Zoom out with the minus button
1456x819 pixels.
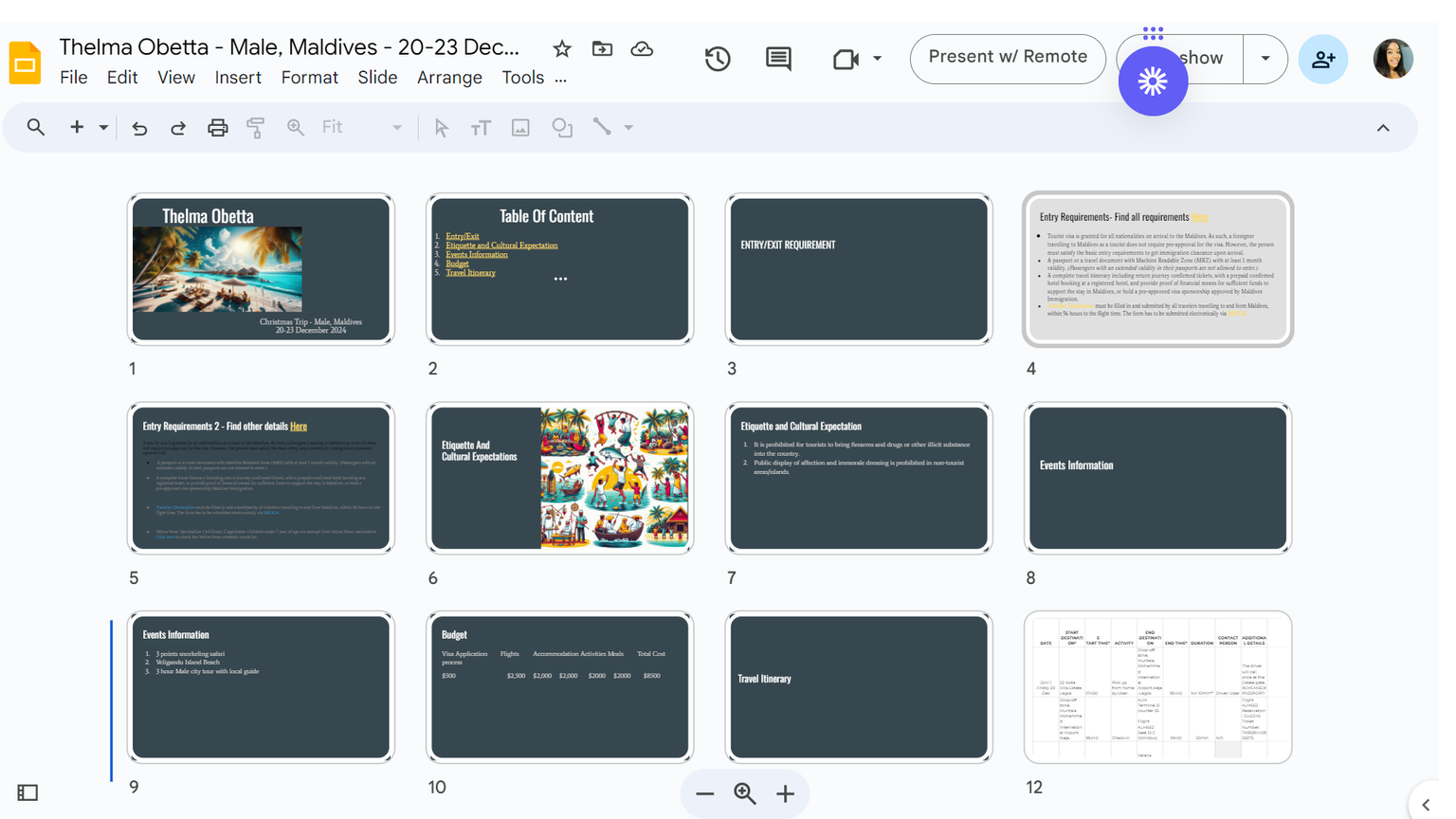point(704,794)
